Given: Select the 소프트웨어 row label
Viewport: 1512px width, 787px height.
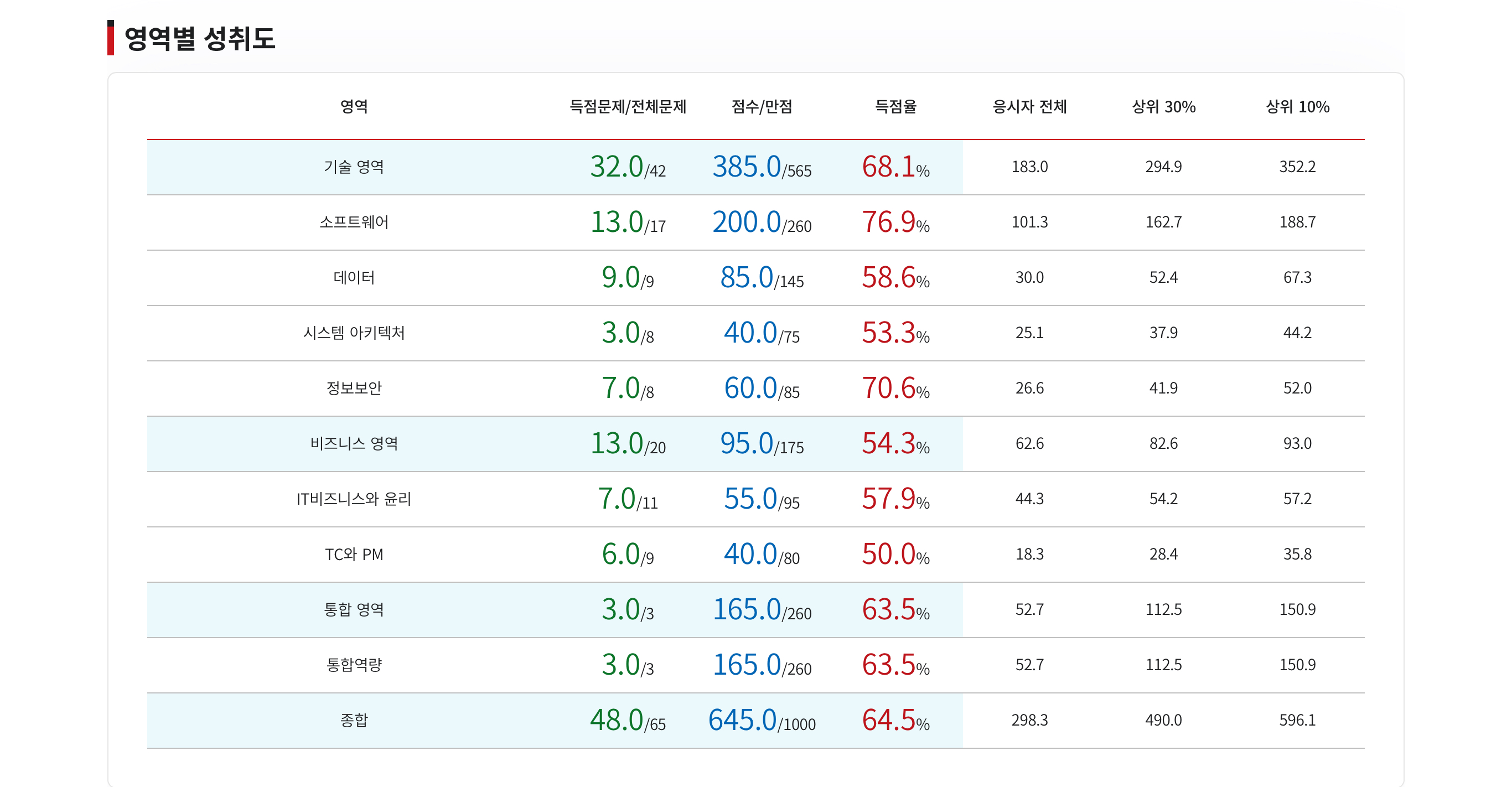Looking at the screenshot, I should (x=354, y=222).
